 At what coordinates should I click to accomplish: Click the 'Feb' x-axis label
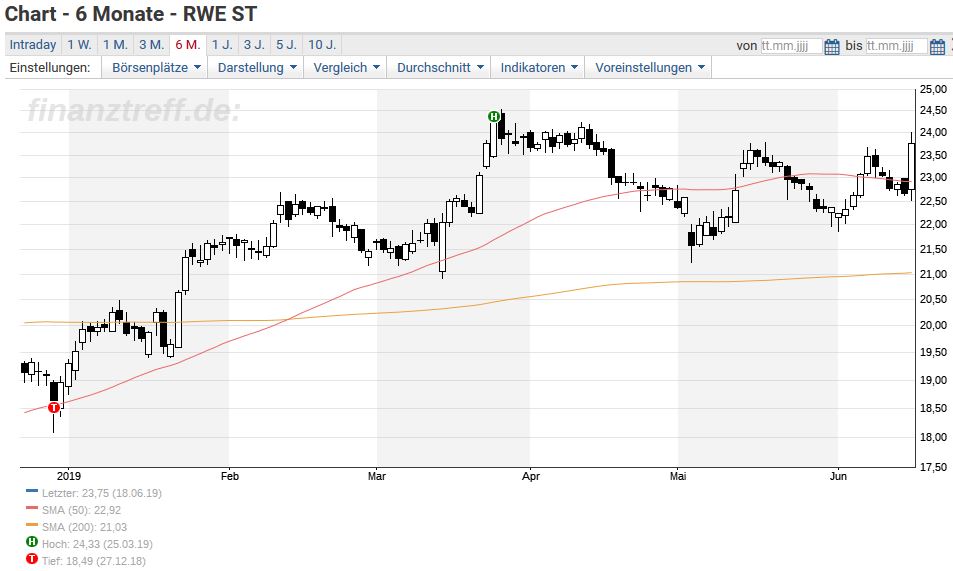[x=230, y=476]
